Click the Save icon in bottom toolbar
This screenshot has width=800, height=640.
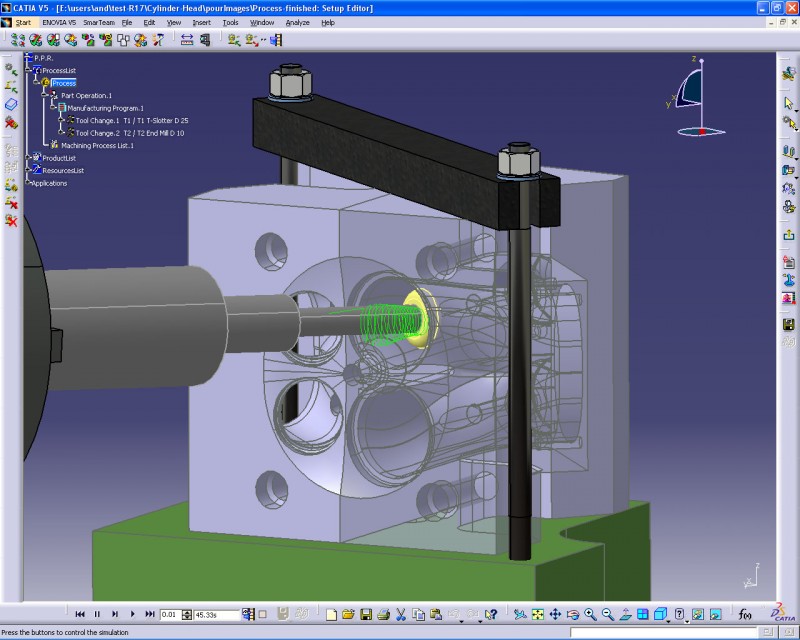(367, 614)
